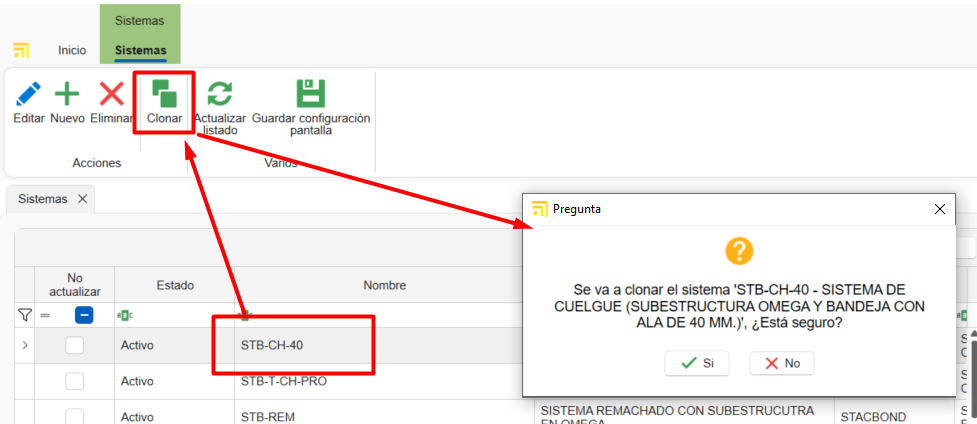Toggle the No actualizar filter checkbox

(x=85, y=315)
